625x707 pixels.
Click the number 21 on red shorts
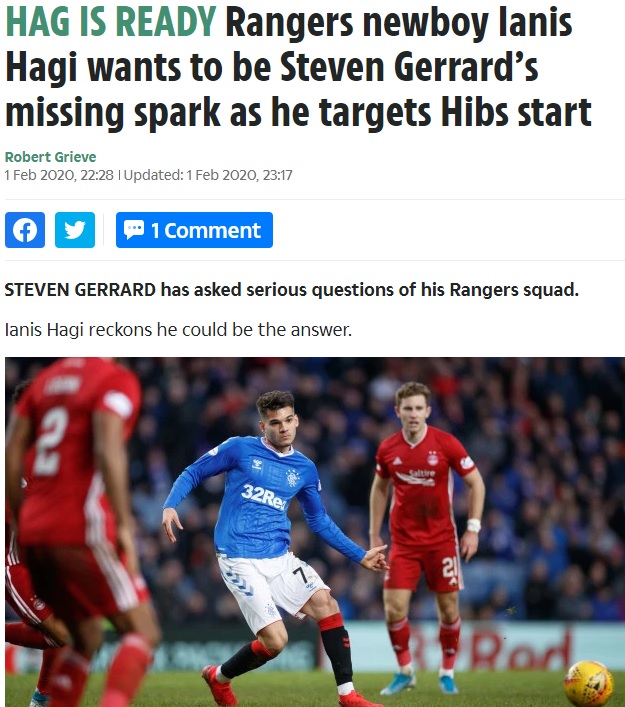pyautogui.click(x=450, y=567)
